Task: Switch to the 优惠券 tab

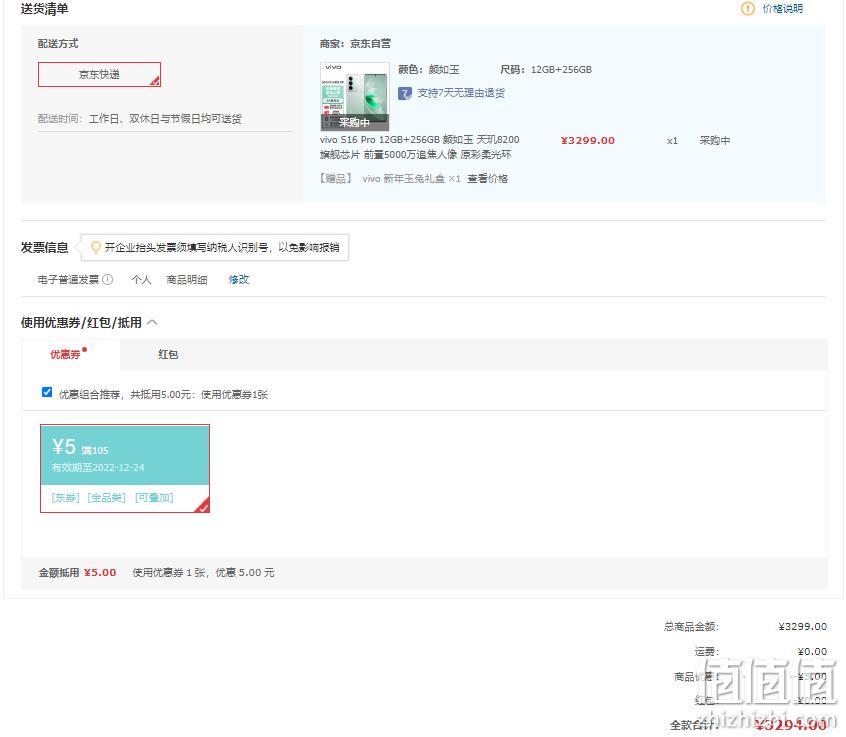Action: tap(65, 354)
